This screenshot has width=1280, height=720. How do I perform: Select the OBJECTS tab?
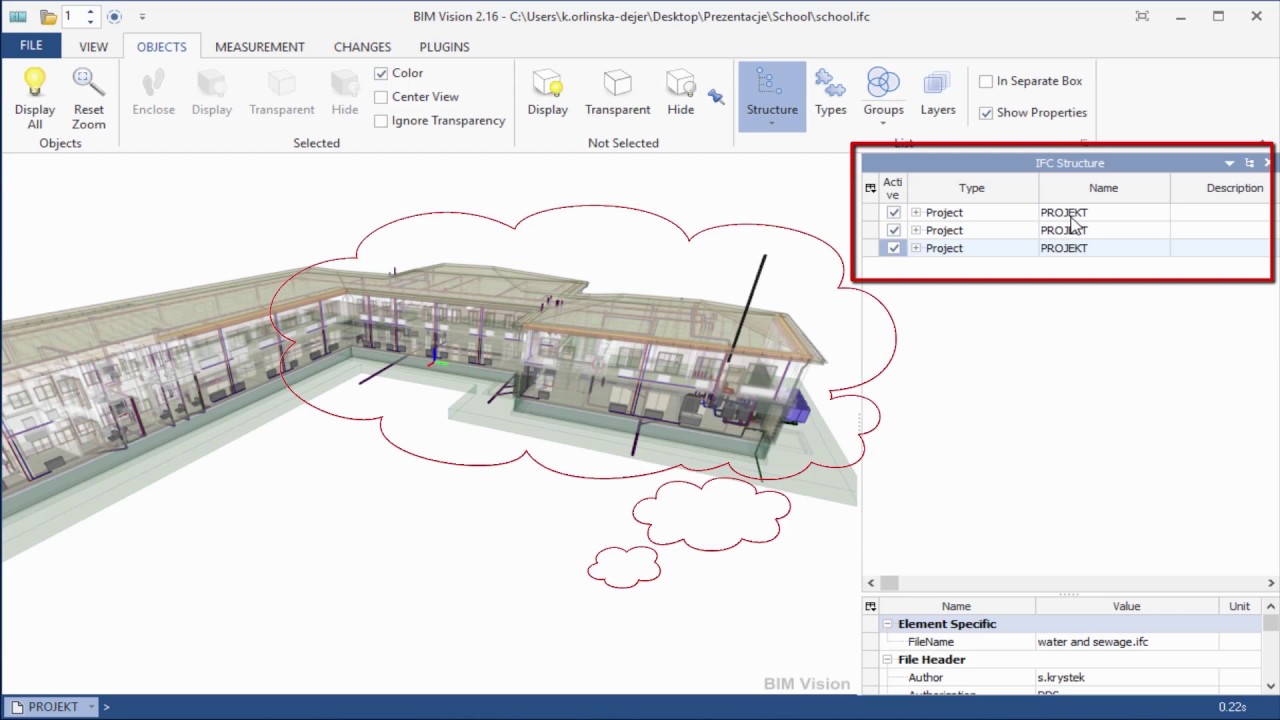click(x=161, y=47)
